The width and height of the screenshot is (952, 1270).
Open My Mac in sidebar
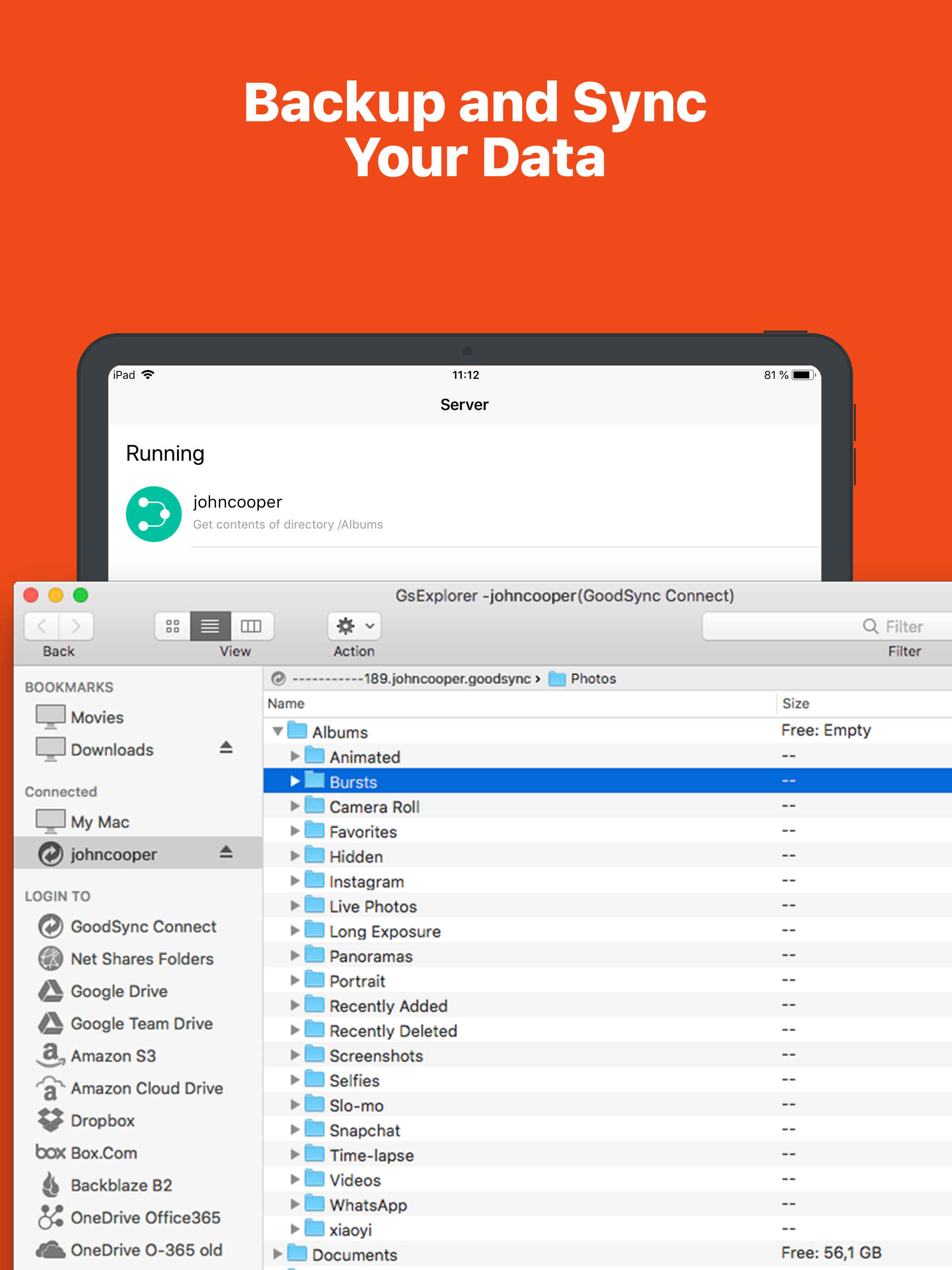click(99, 822)
